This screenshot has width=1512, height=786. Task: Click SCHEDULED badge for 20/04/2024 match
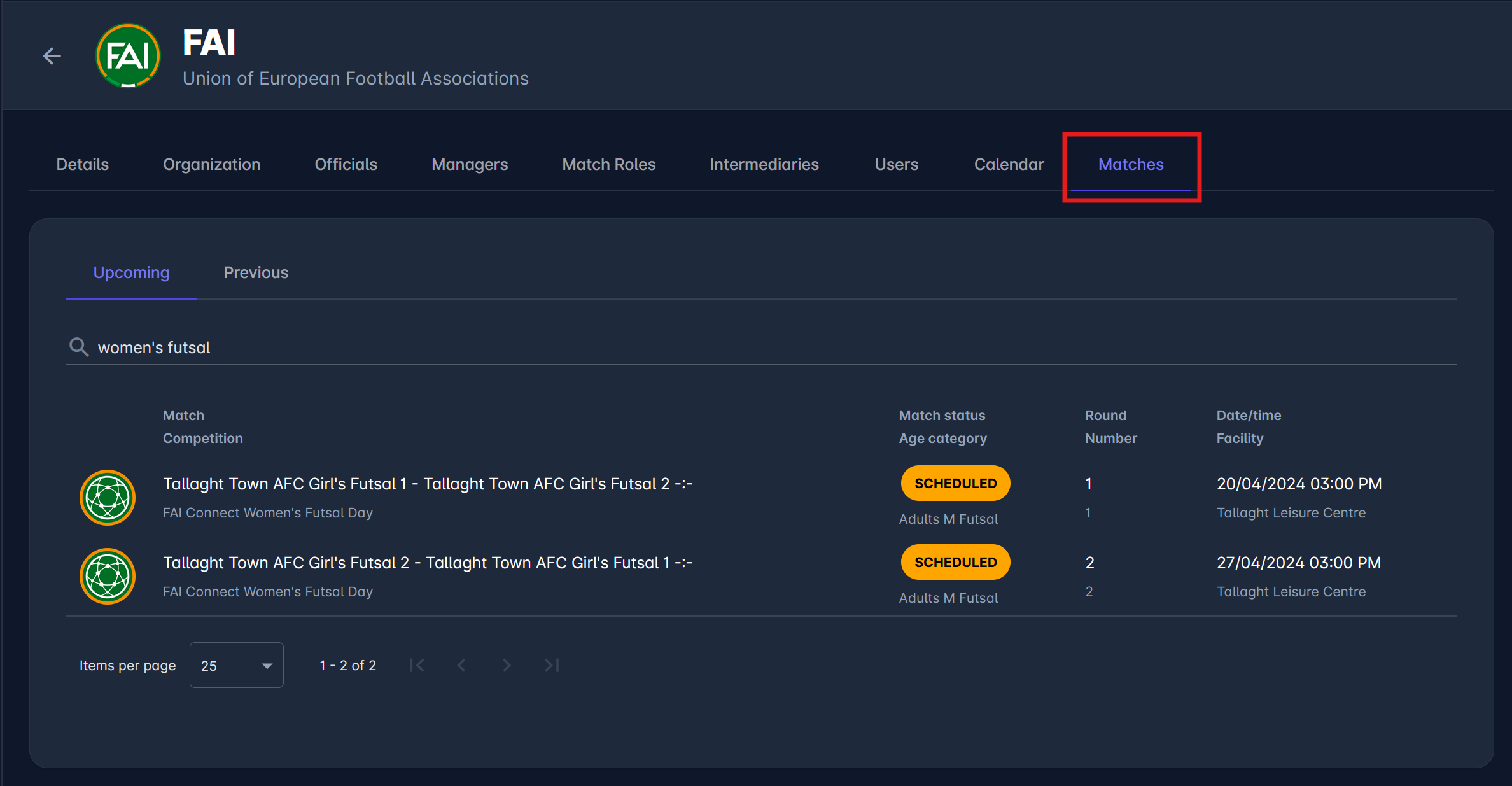pyautogui.click(x=956, y=484)
